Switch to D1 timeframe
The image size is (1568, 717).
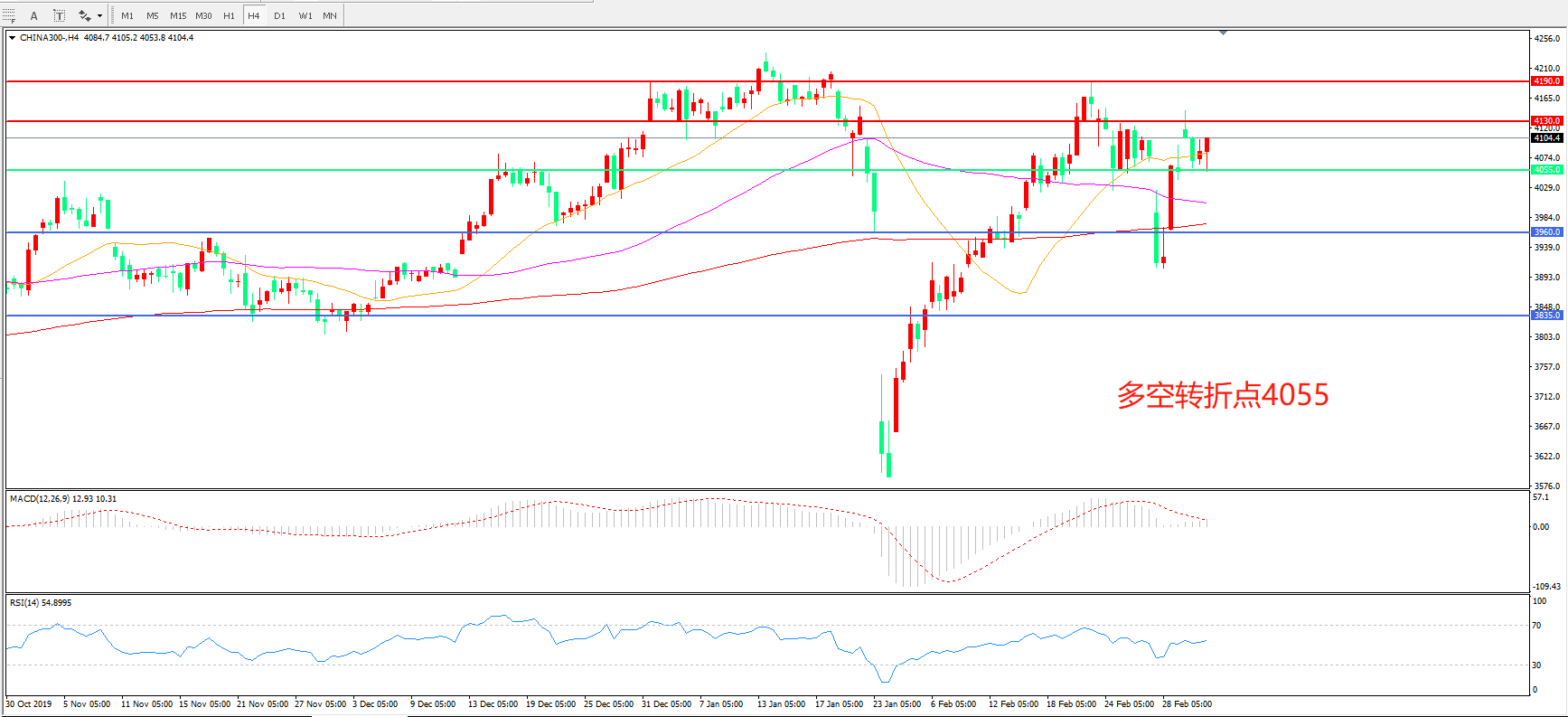[x=279, y=15]
